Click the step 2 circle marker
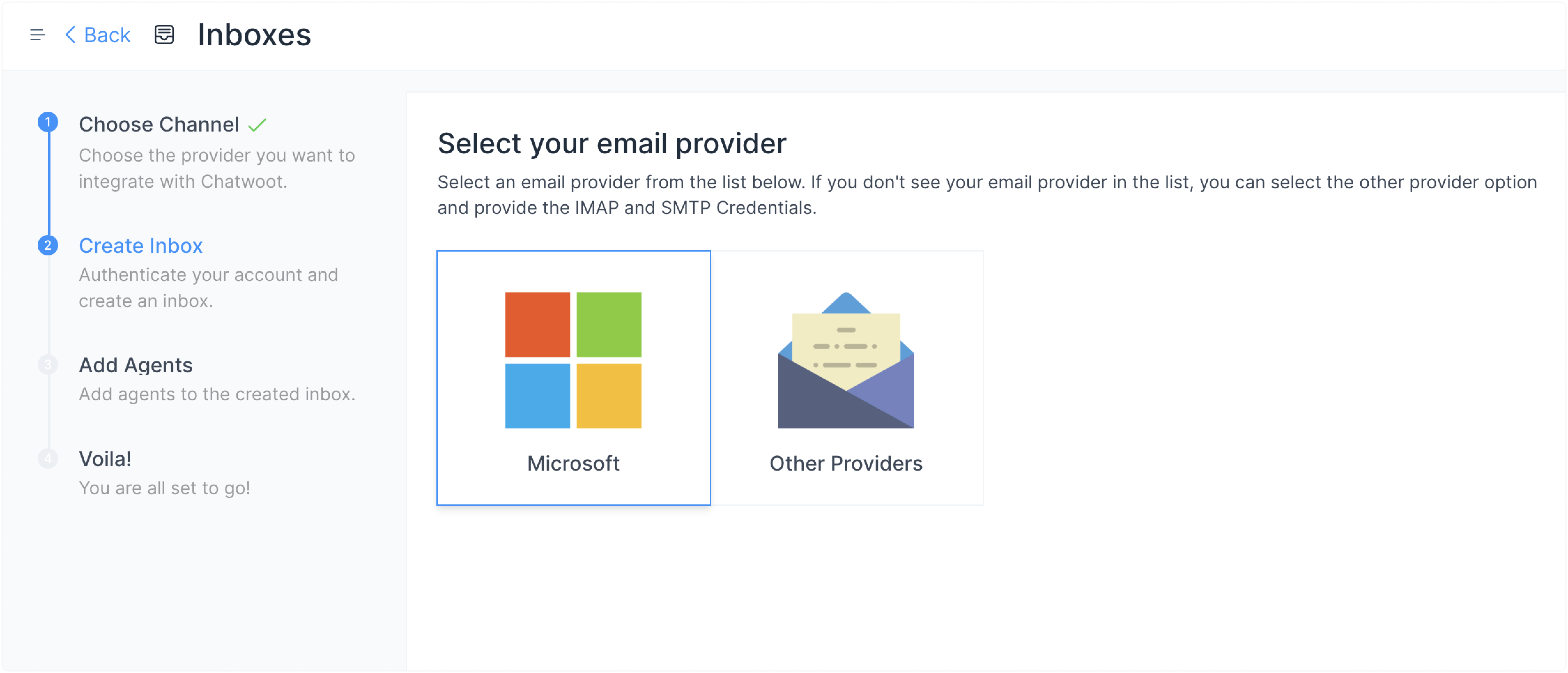The width and height of the screenshot is (1568, 673). (x=48, y=245)
